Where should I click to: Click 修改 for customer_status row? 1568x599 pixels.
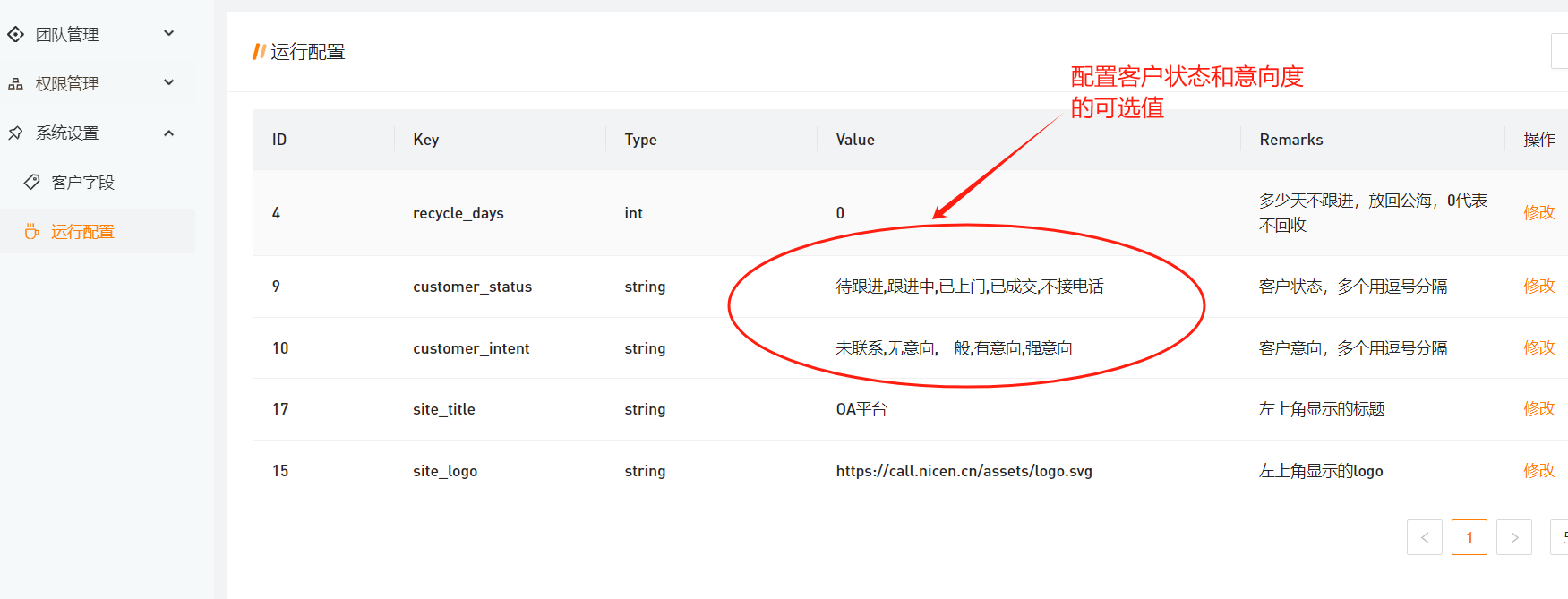click(x=1538, y=286)
